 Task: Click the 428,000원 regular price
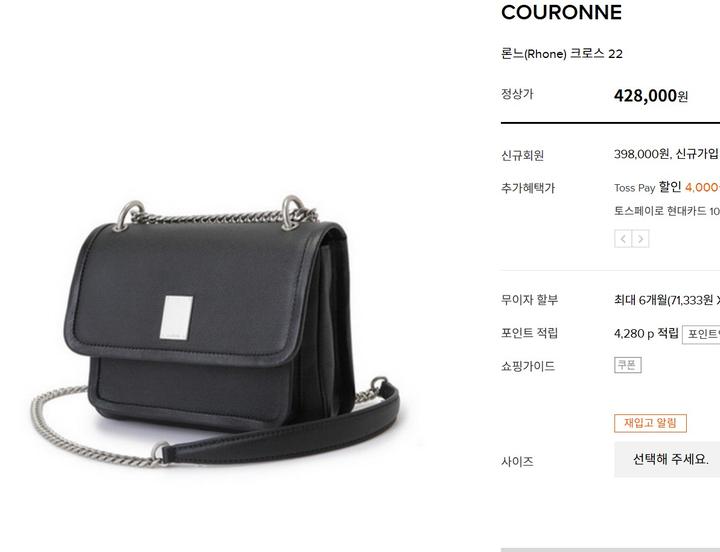point(651,96)
